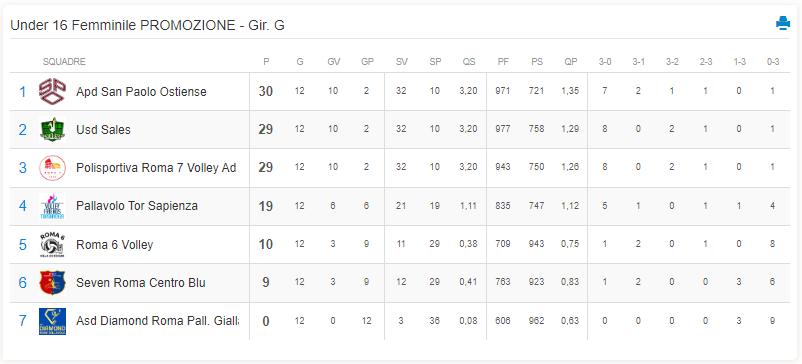Sort by the P points header

coord(266,62)
